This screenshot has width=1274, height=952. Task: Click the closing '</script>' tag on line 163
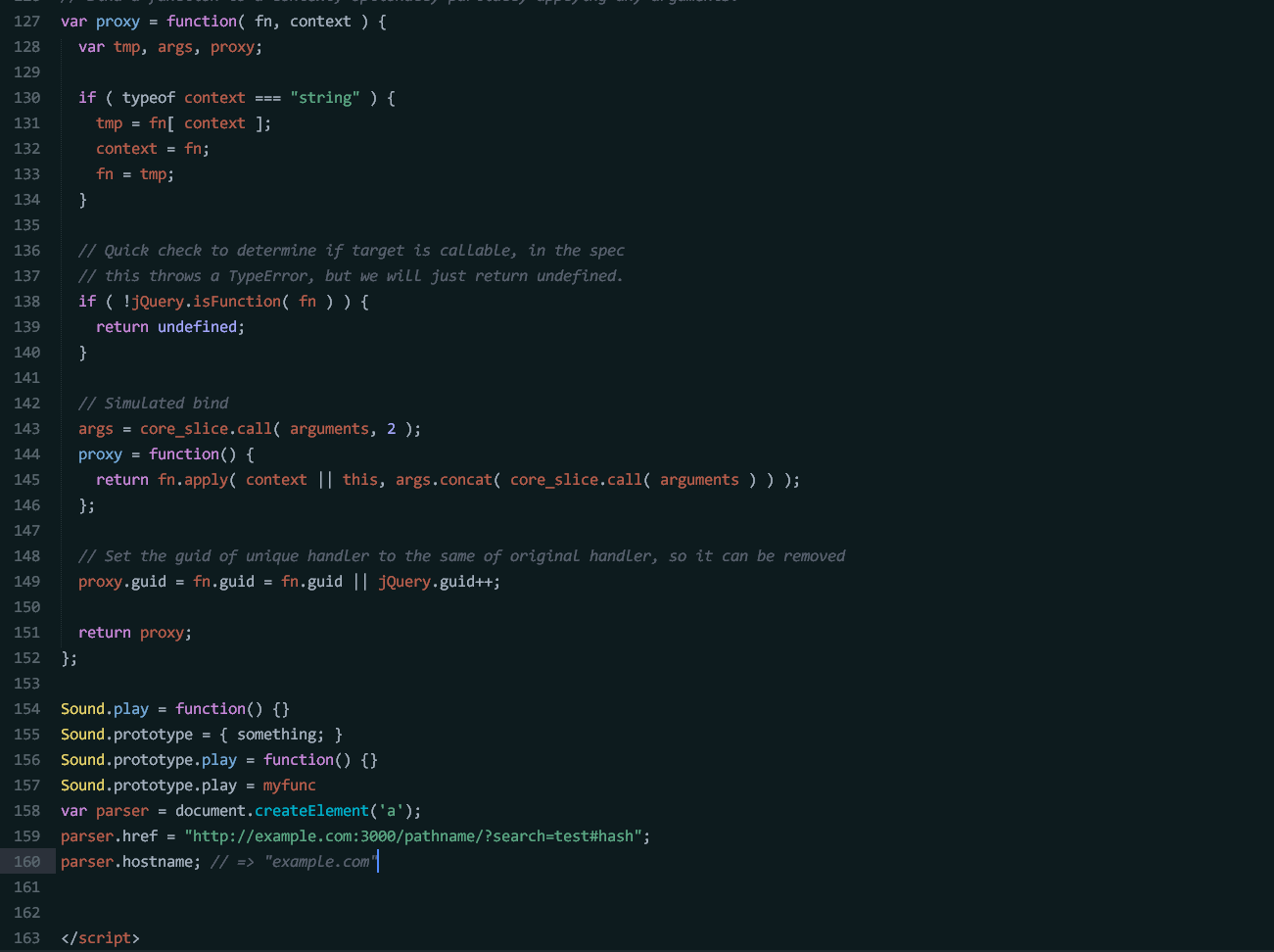tap(100, 937)
